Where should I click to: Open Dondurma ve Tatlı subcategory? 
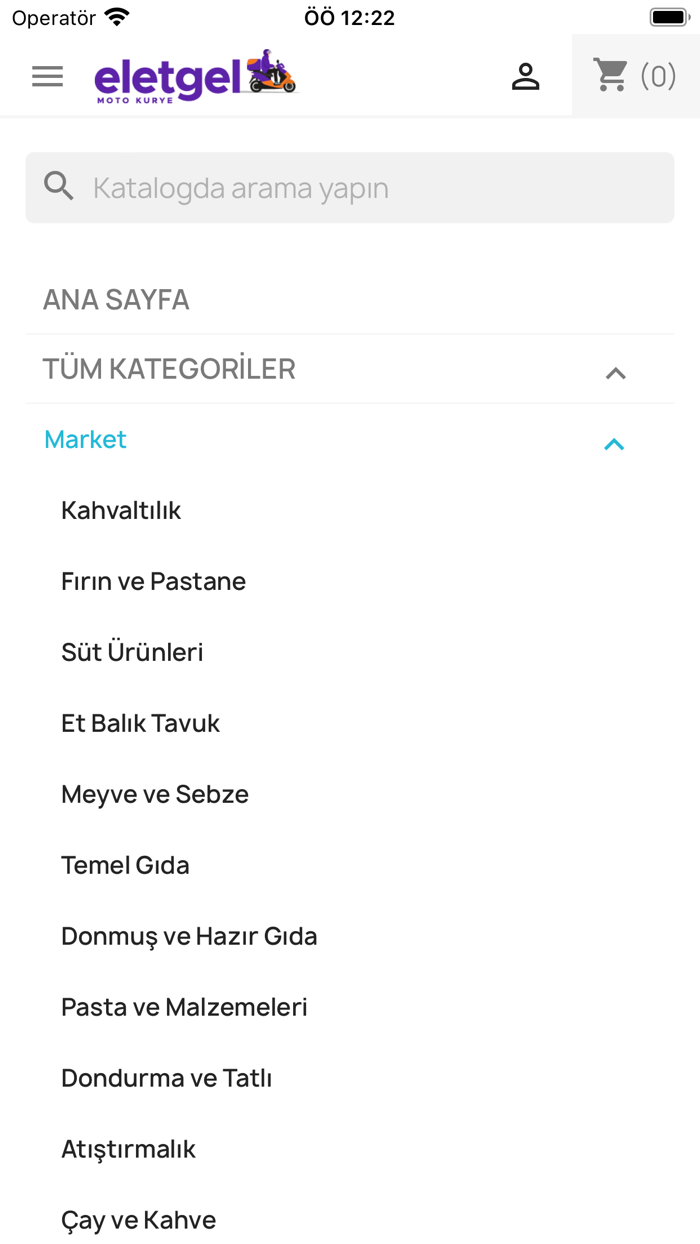click(x=167, y=1079)
